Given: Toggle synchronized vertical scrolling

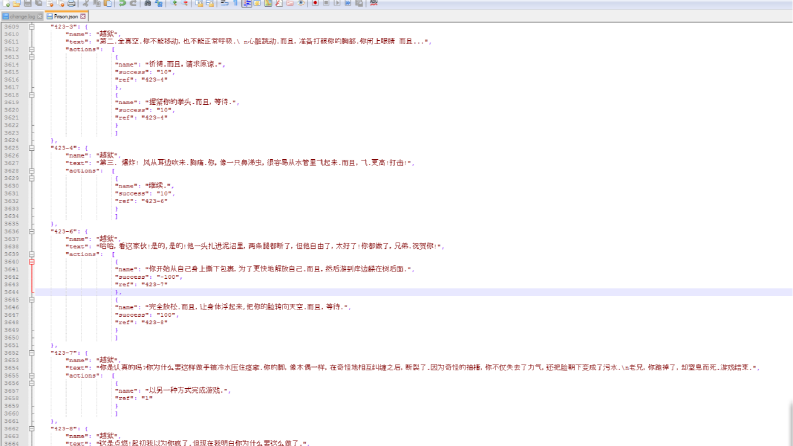Looking at the screenshot, I should [199, 3].
